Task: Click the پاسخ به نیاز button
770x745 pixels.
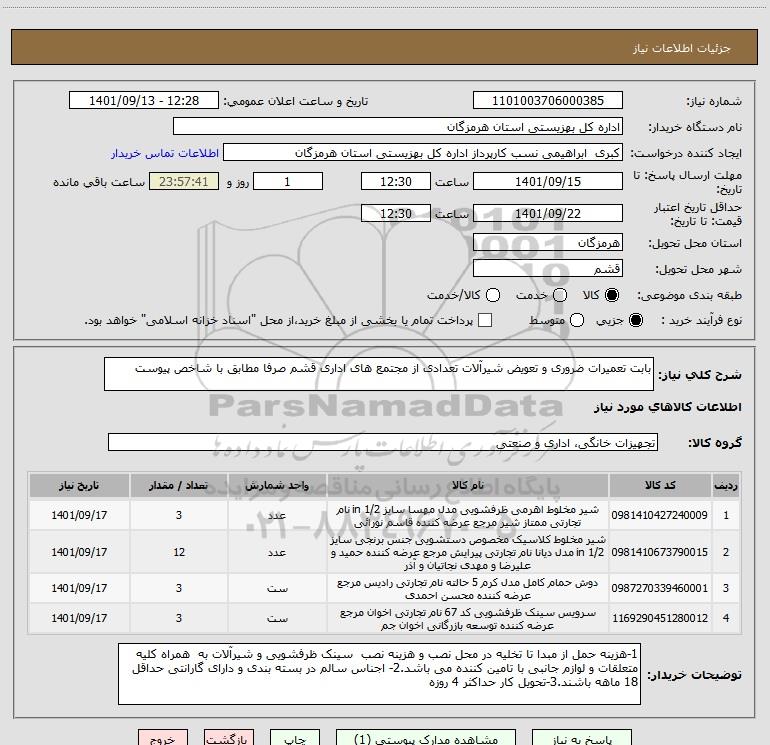Action: coord(581,738)
